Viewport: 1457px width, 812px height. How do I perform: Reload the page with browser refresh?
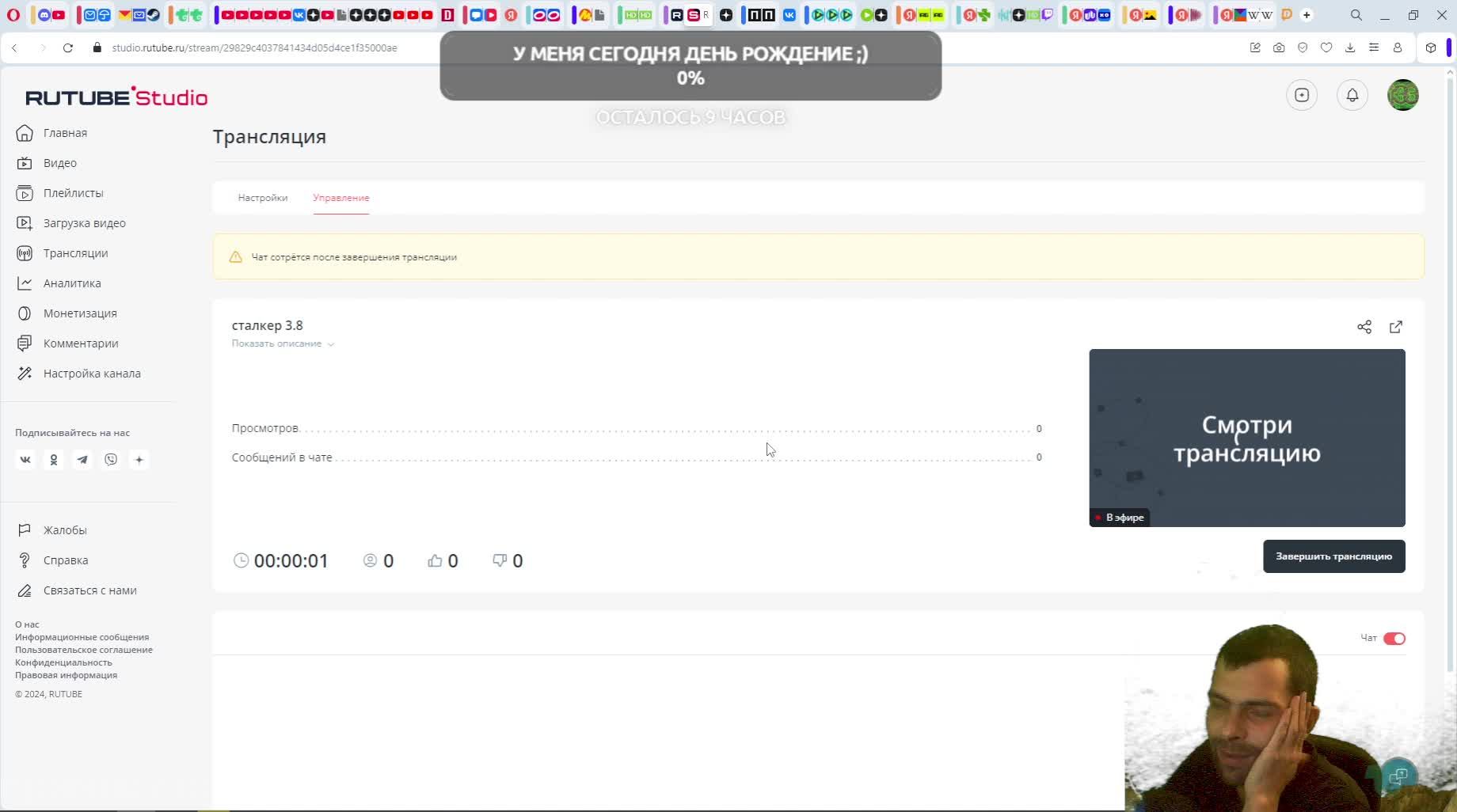coord(68,47)
